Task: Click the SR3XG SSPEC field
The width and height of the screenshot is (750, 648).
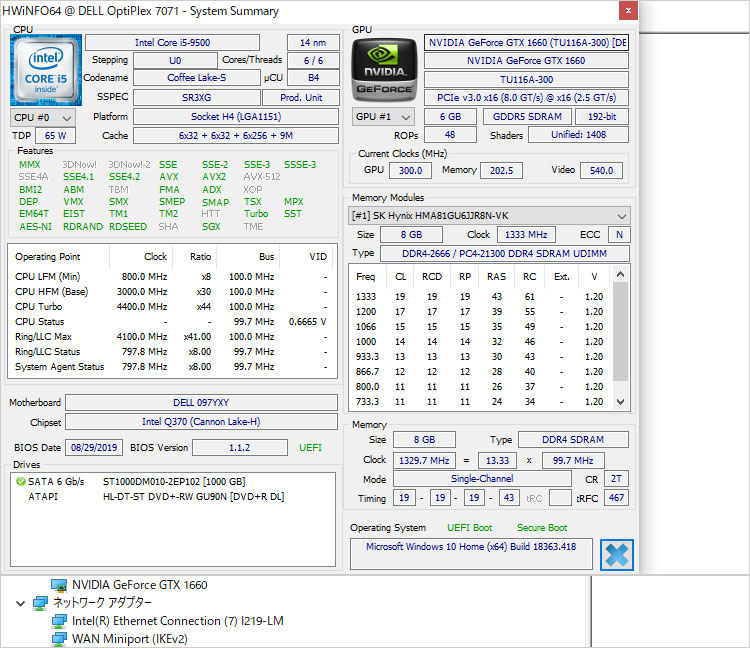Action: click(x=197, y=98)
